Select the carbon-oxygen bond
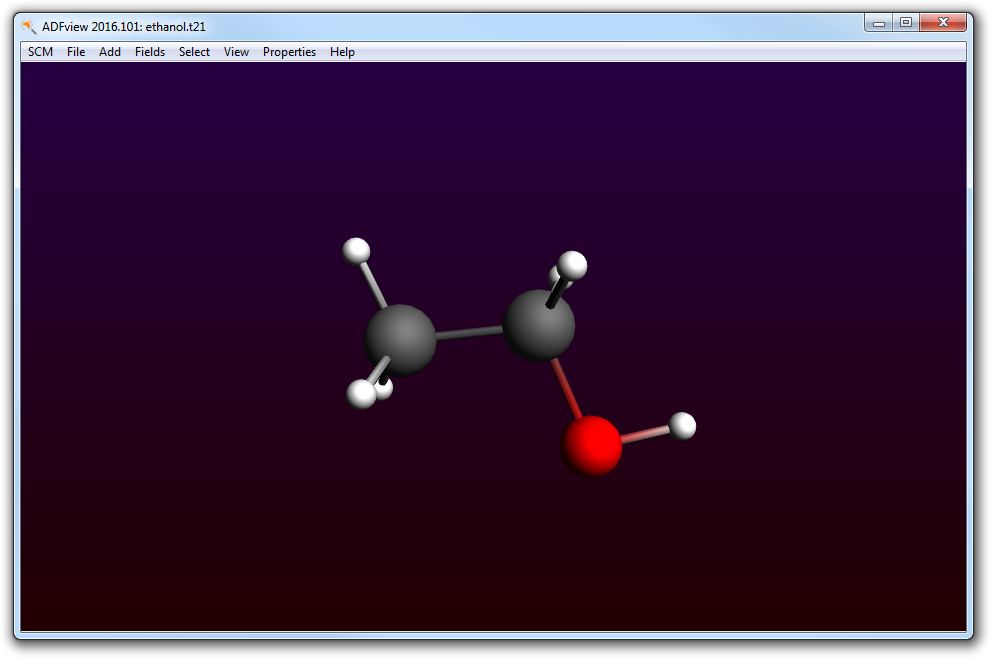The image size is (992, 659). [566, 388]
